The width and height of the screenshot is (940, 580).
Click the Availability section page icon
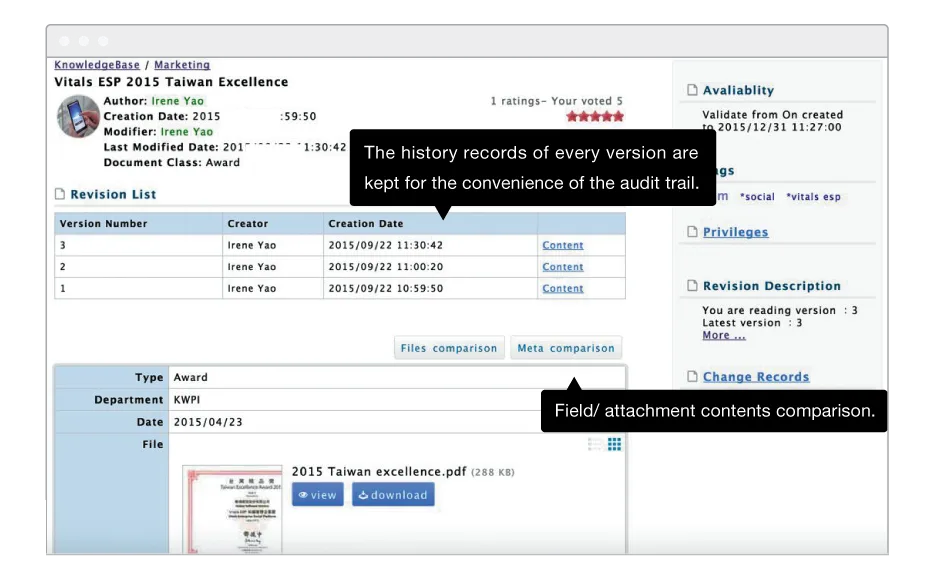pos(692,90)
